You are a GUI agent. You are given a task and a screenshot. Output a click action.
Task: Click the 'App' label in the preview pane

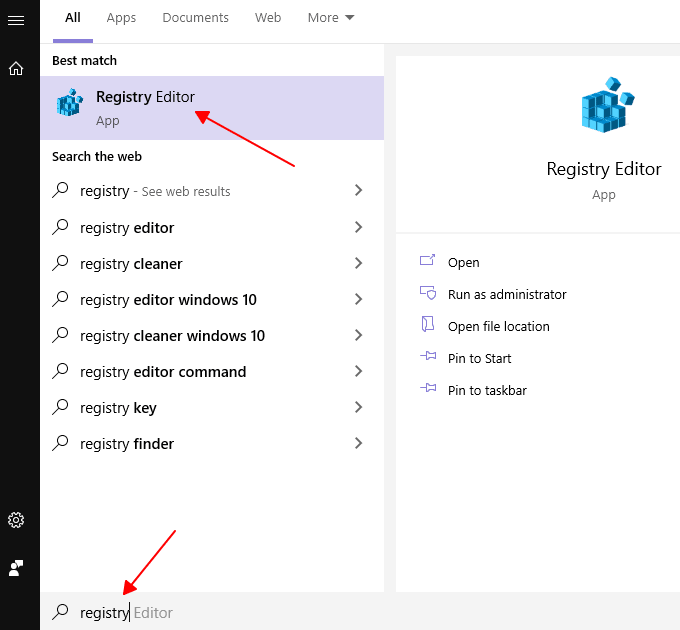coord(604,195)
